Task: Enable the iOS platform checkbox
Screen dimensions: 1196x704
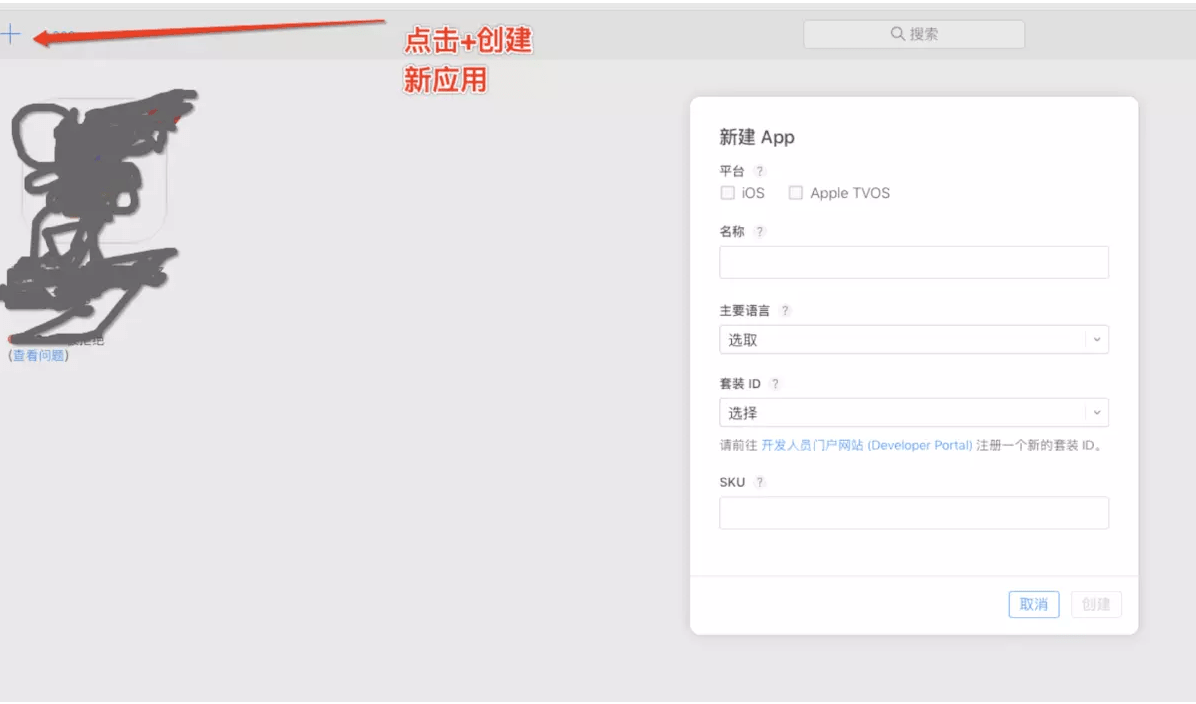Action: (727, 192)
